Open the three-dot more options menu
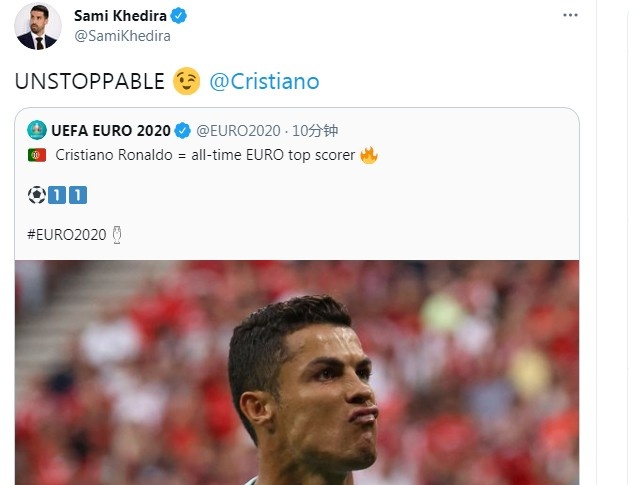 tap(570, 15)
